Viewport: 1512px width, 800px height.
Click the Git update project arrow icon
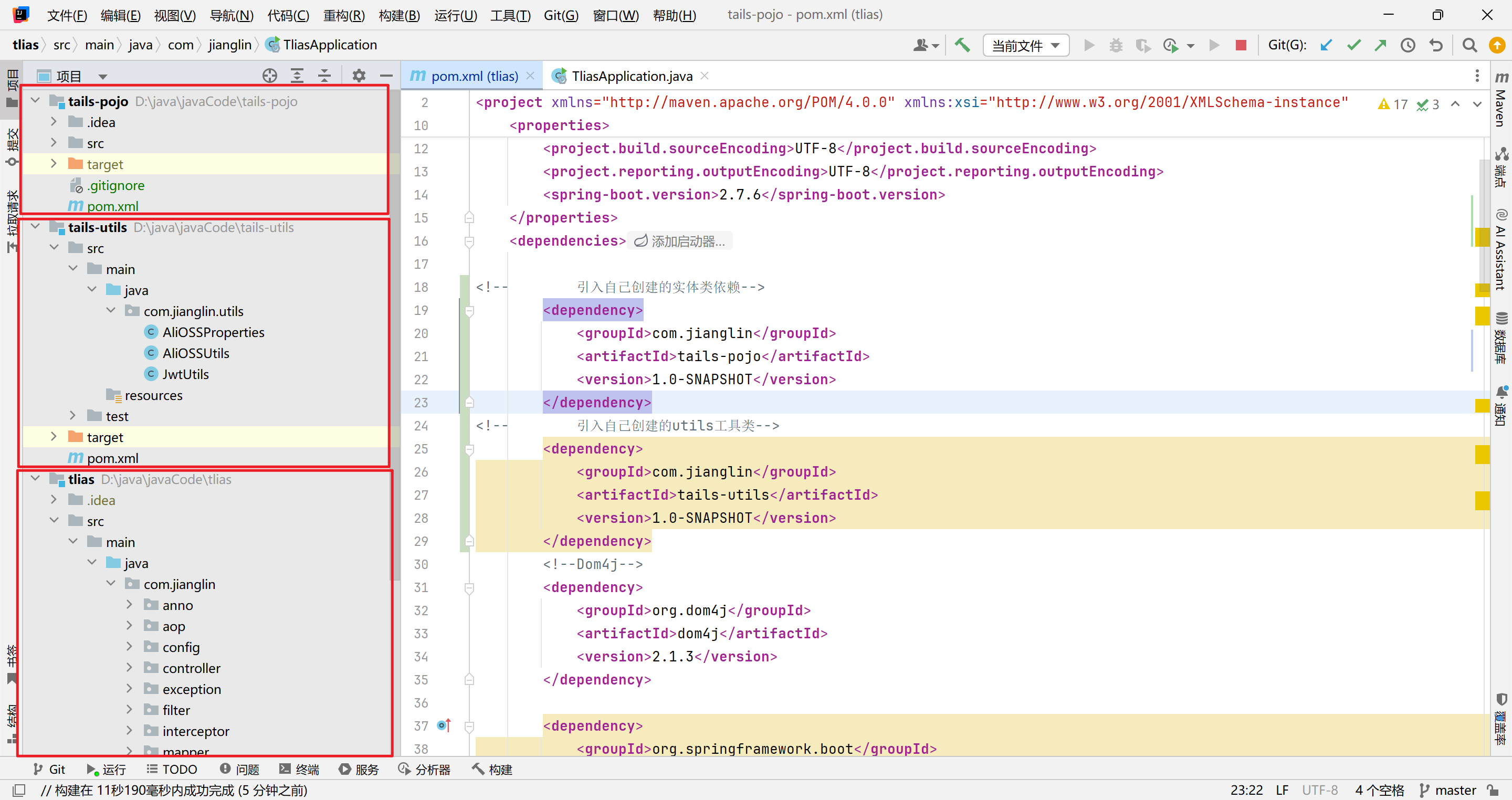pos(1326,45)
